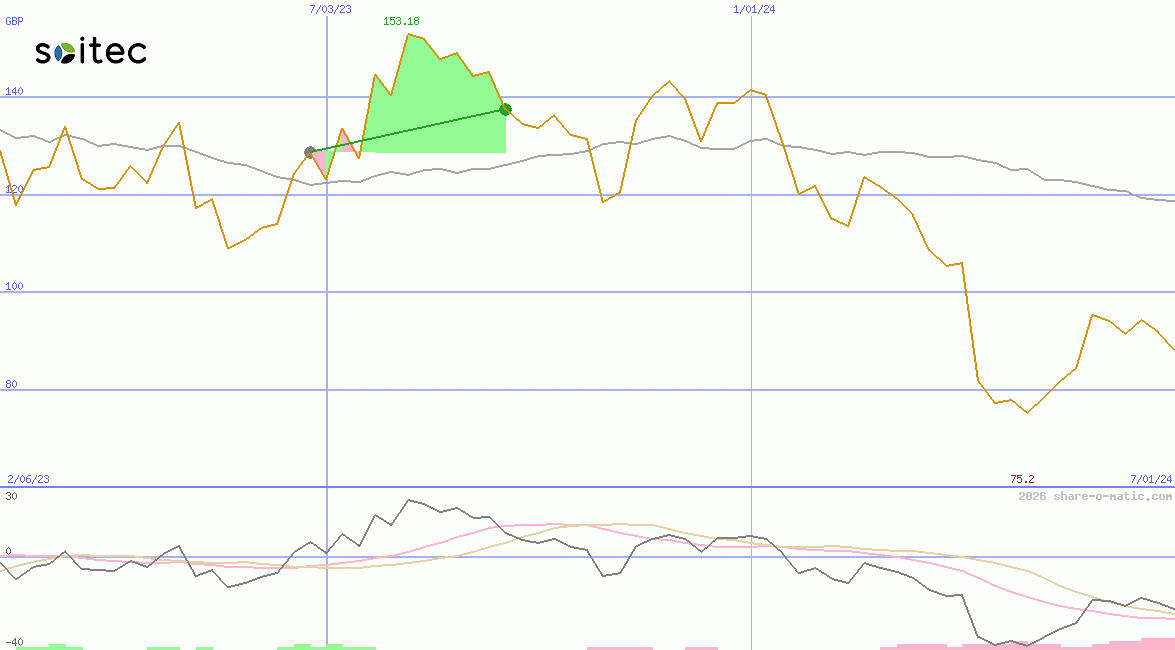Click the oscillator 30 scale label
This screenshot has width=1175, height=650.
tap(11, 496)
